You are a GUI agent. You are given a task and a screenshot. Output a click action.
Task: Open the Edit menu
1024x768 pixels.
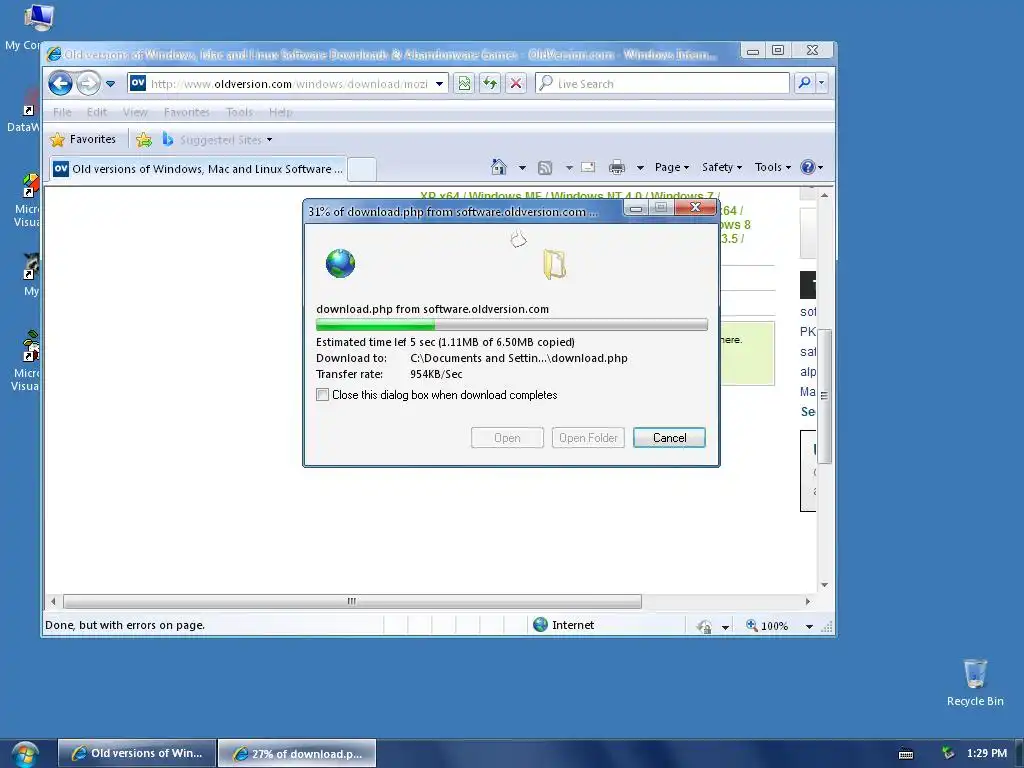pos(97,112)
